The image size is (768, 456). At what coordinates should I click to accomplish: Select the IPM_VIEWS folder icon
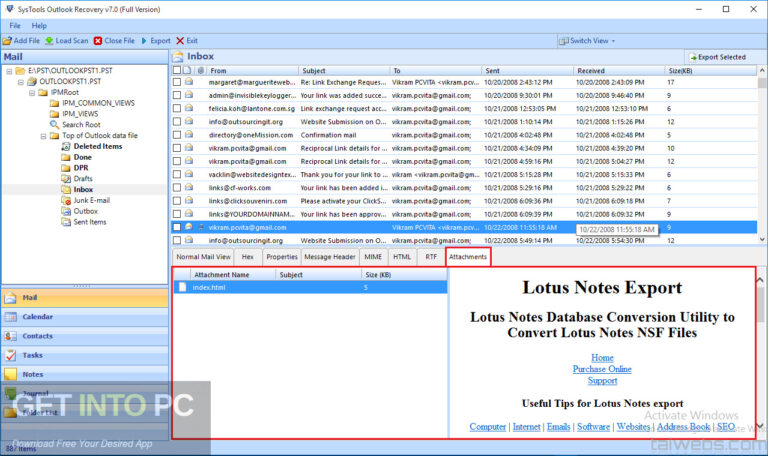(x=54, y=114)
